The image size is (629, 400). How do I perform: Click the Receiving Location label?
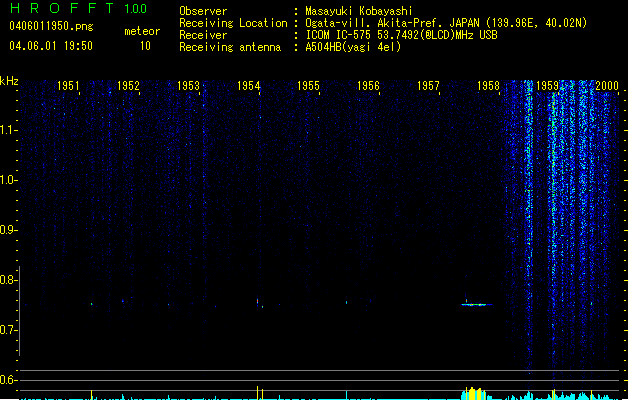233,23
